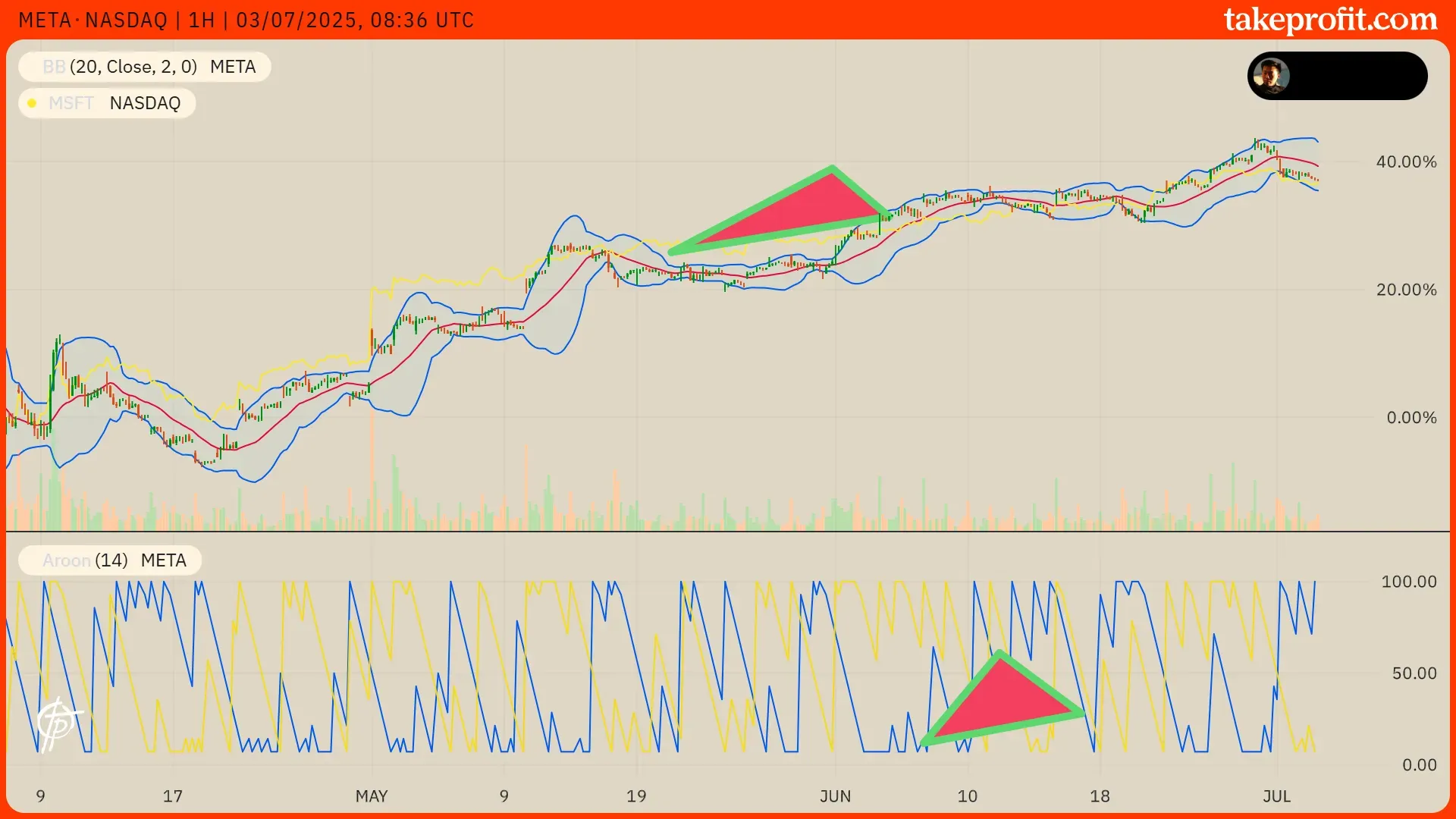Click the MAY date marker on time axis

372,796
